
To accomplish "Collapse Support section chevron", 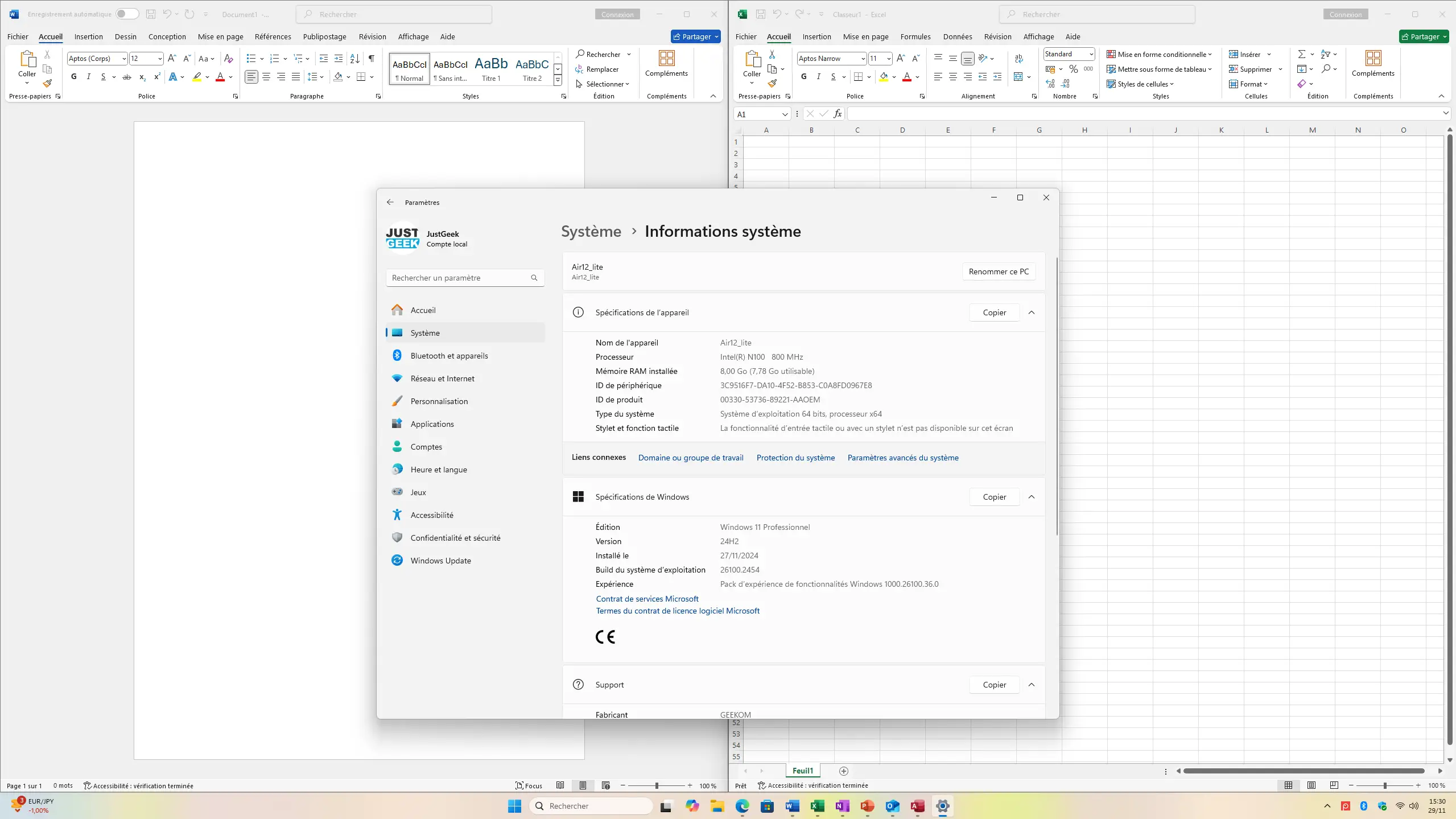I will tap(1032, 685).
